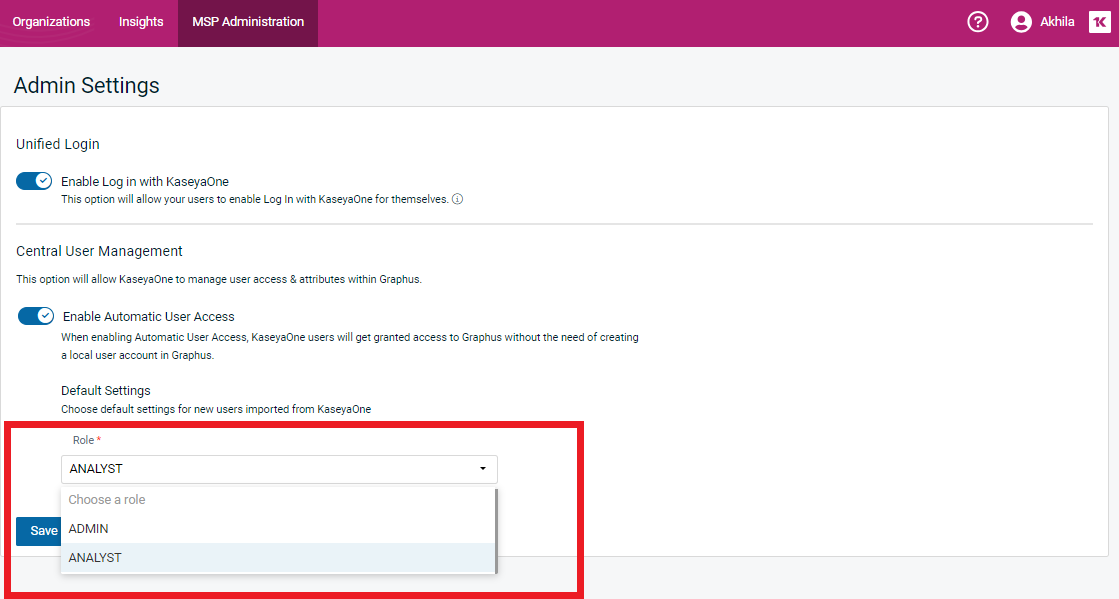
Task: Go to the MSP Administration tab
Action: tap(248, 22)
